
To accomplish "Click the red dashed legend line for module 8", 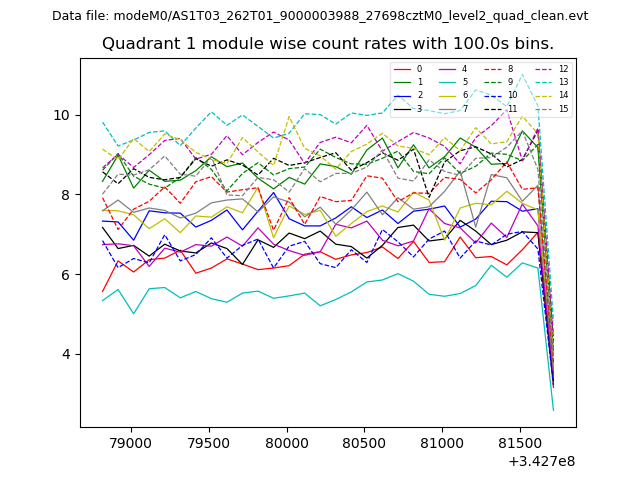I will (x=493, y=69).
